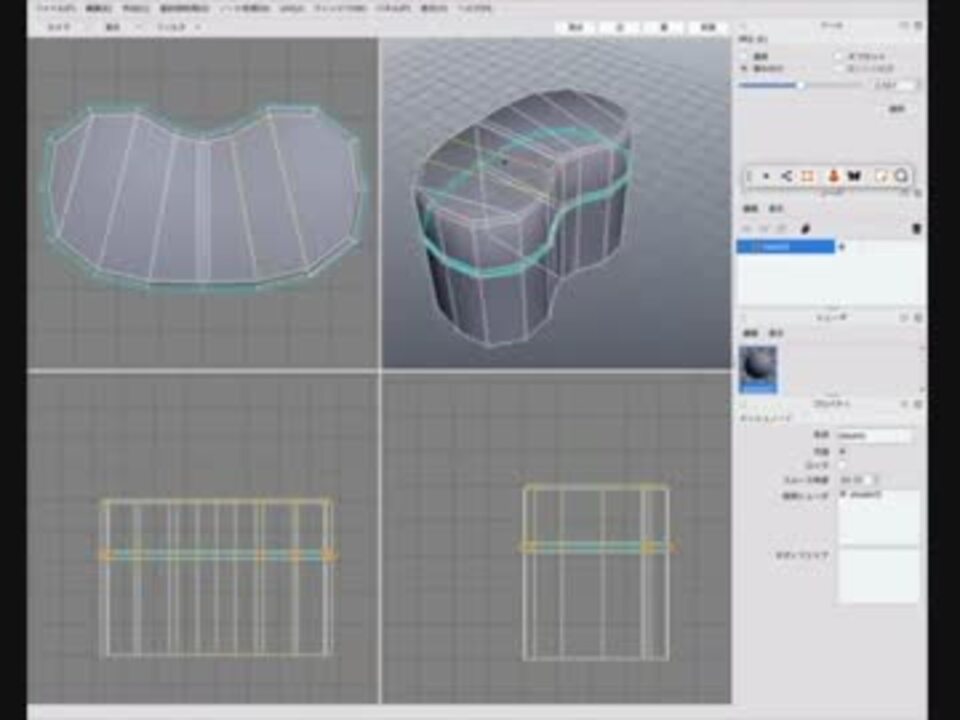Select the sphere material thumbnail

[x=758, y=369]
